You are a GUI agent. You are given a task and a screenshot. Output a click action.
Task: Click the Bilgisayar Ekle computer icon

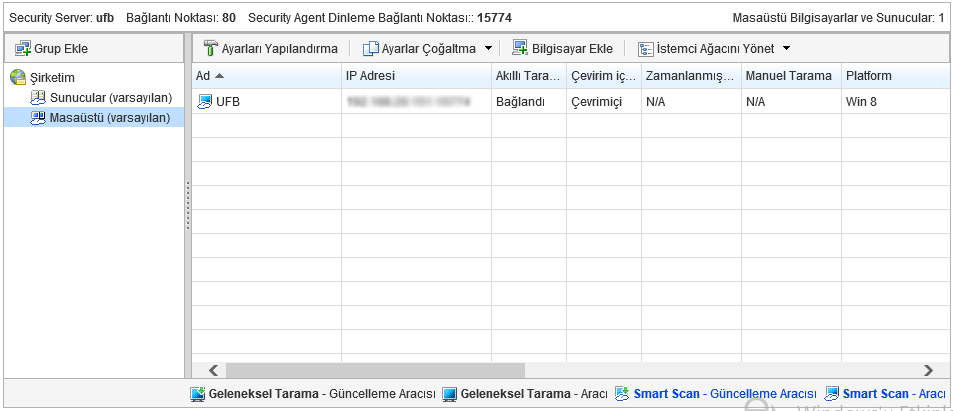click(x=520, y=48)
